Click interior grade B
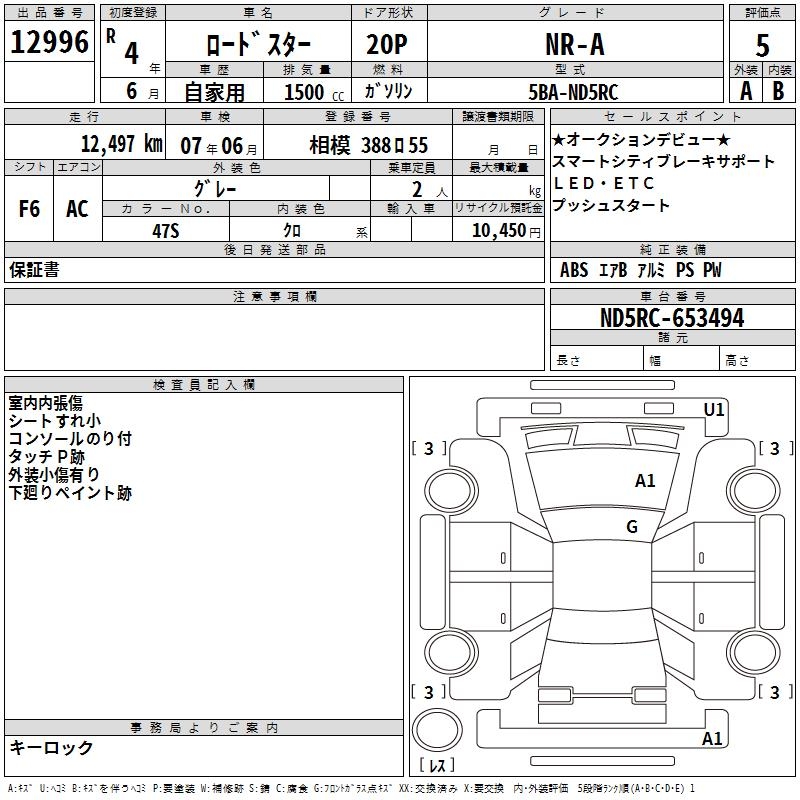 (778, 91)
